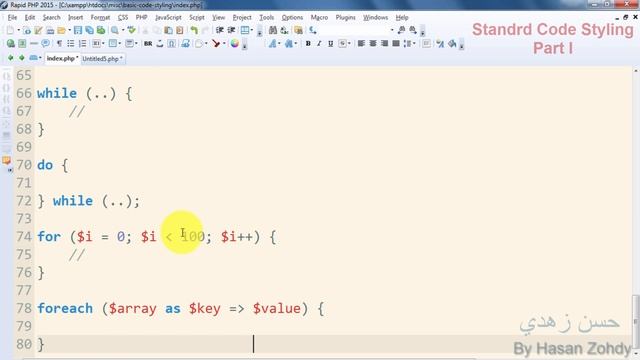Click the green Undo arrow

[x=194, y=30]
